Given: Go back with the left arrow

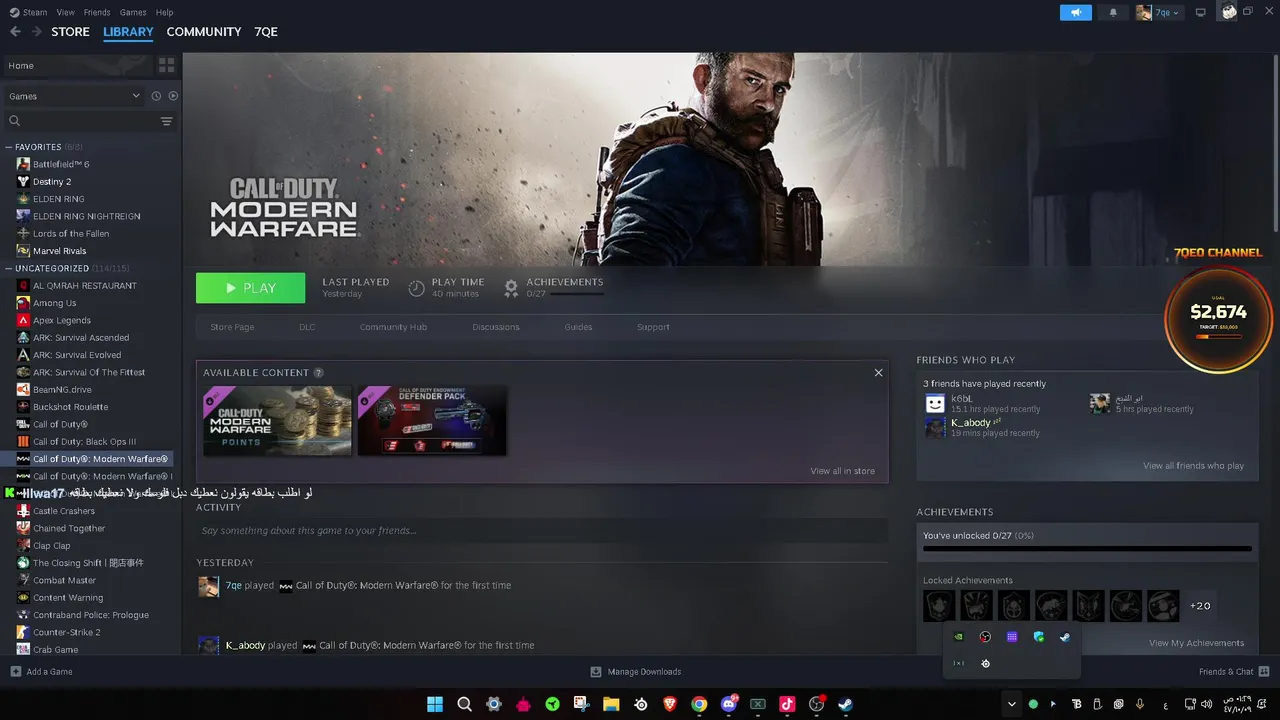Looking at the screenshot, I should [15, 32].
